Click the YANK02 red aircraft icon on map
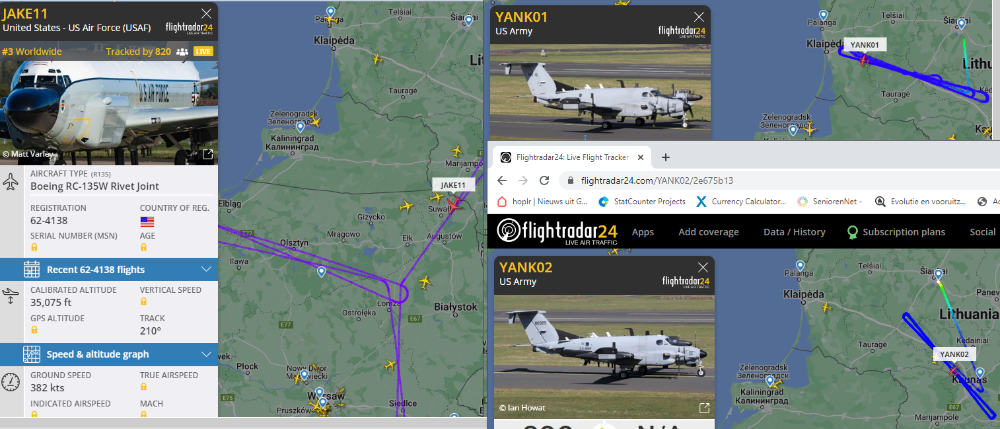The width and height of the screenshot is (1000, 429). 953,370
